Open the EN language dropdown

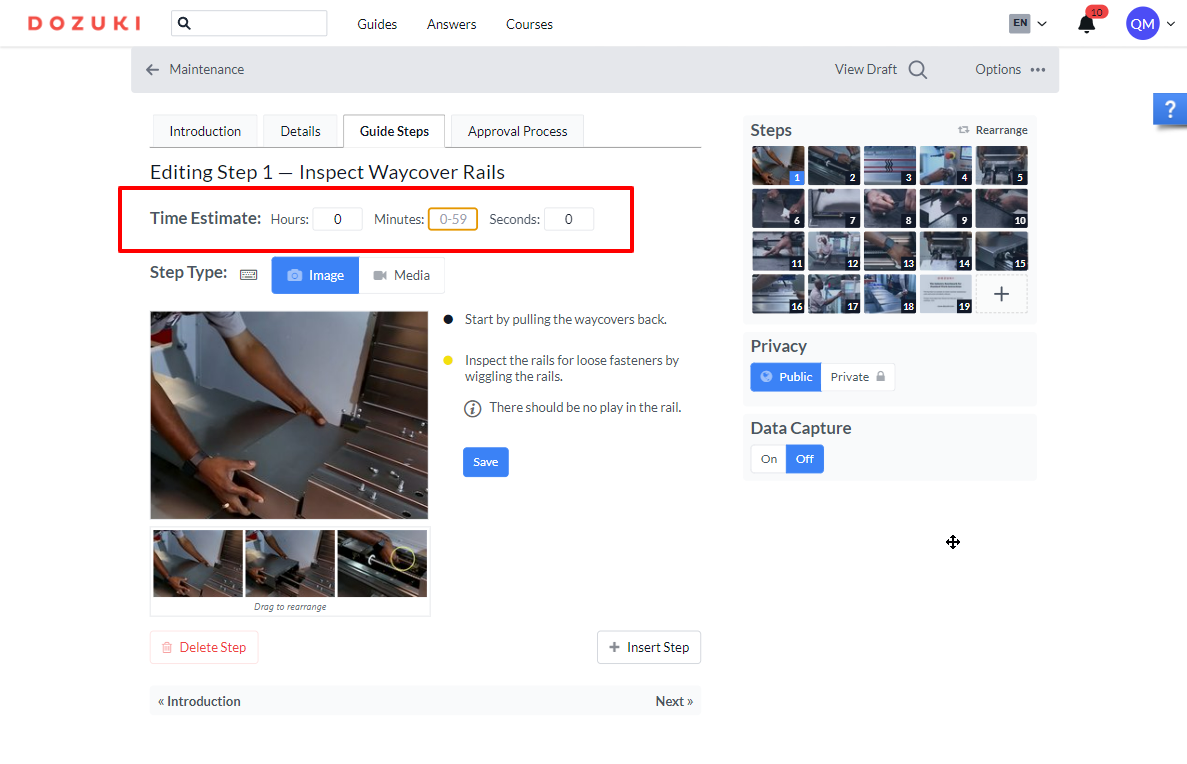pos(1027,24)
